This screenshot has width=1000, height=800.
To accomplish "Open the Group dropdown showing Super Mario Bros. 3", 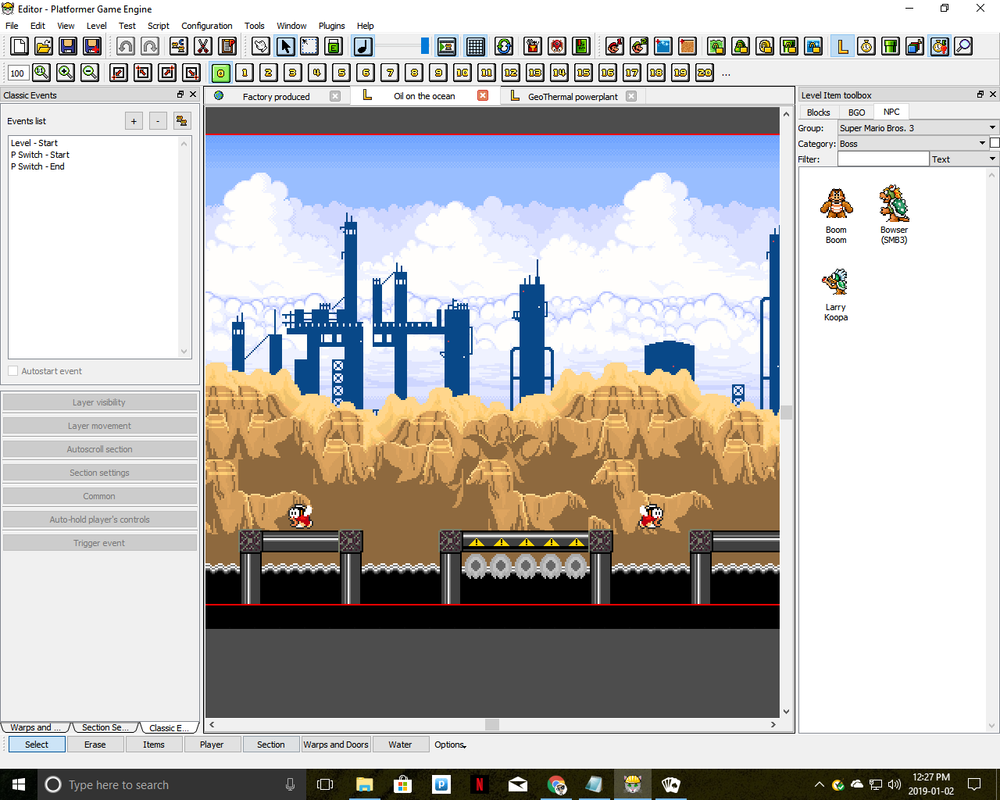I will [917, 128].
